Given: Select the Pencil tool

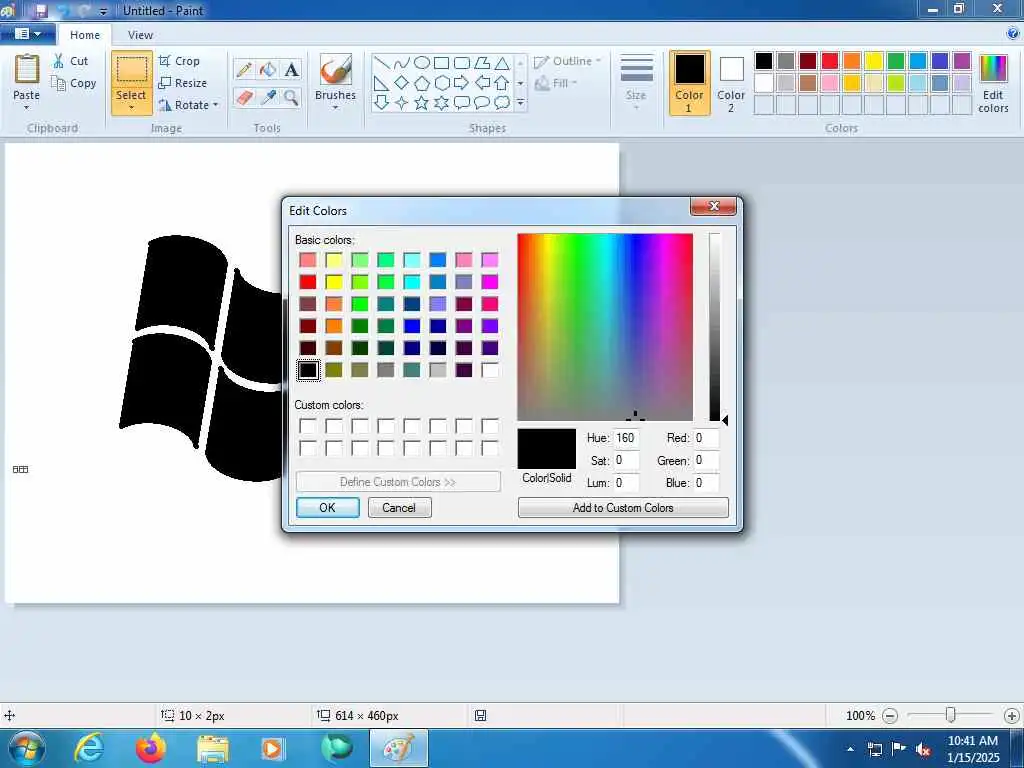Looking at the screenshot, I should click(244, 69).
